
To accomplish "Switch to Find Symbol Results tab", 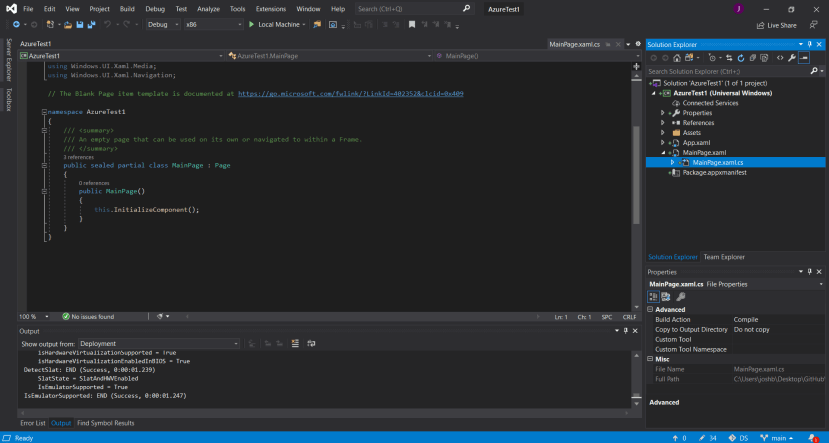I will (106, 423).
